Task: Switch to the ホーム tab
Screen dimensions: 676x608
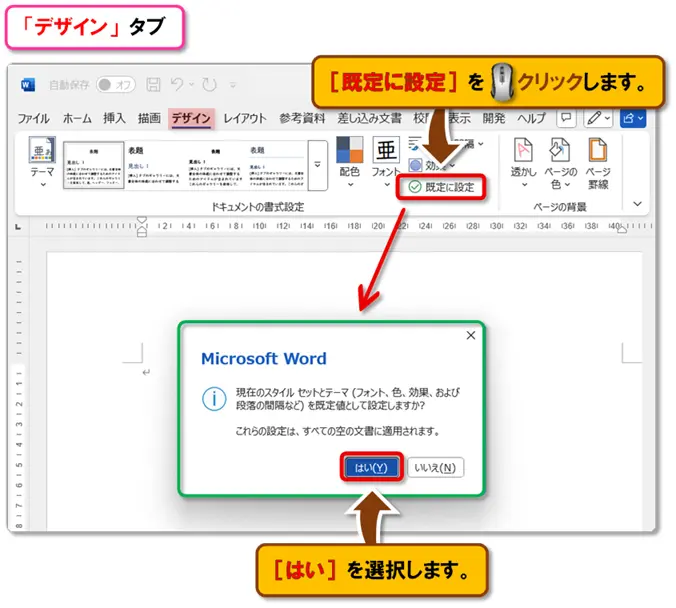Action: coord(77,118)
